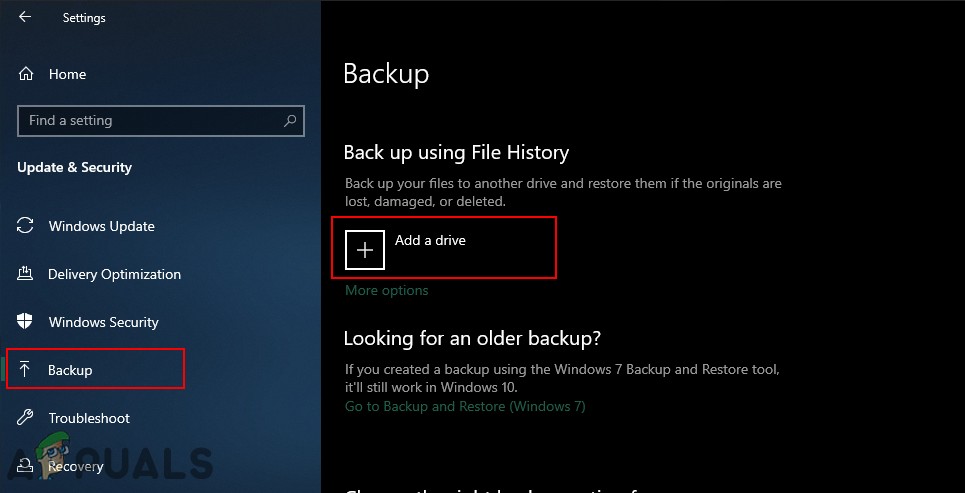Select the Delivery Optimization text entry
This screenshot has width=965, height=493.
pos(114,274)
